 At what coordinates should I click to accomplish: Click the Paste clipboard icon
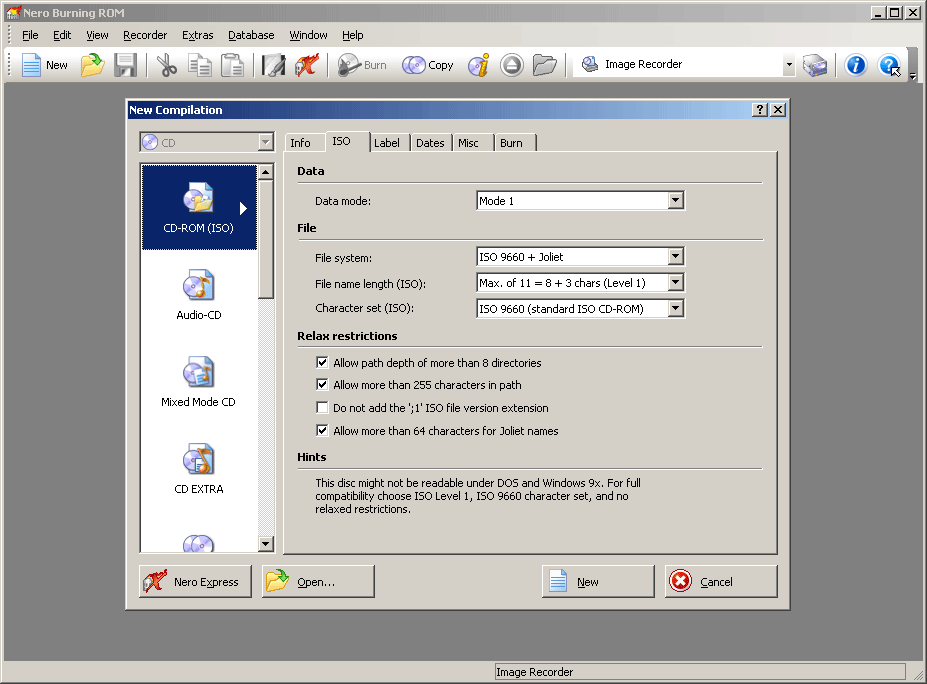pos(232,64)
